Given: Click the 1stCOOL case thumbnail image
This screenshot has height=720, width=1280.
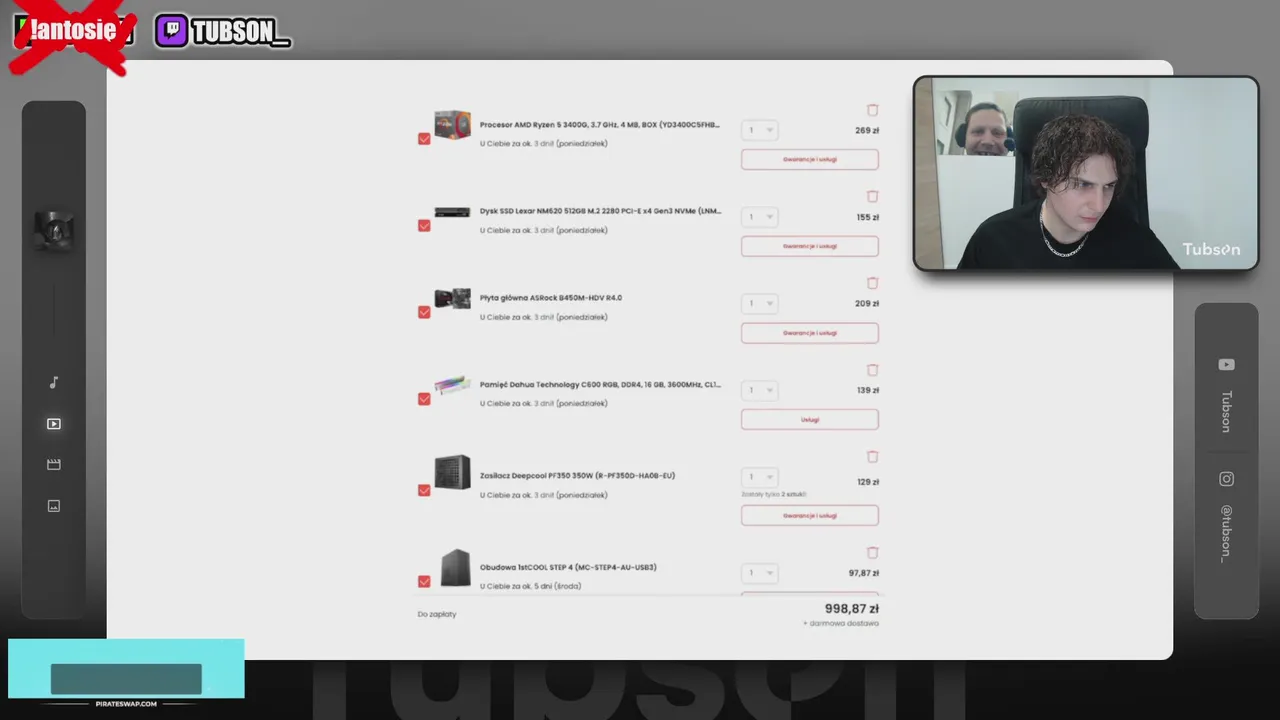Looking at the screenshot, I should pyautogui.click(x=455, y=567).
